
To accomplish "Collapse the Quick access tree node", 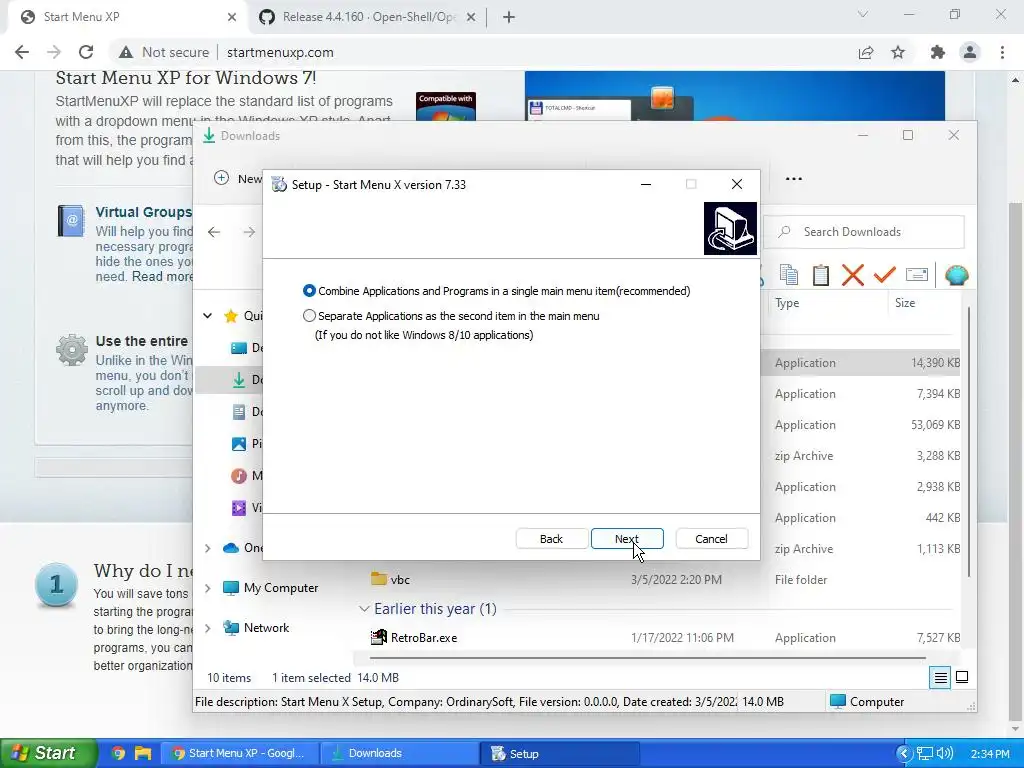I will click(208, 316).
